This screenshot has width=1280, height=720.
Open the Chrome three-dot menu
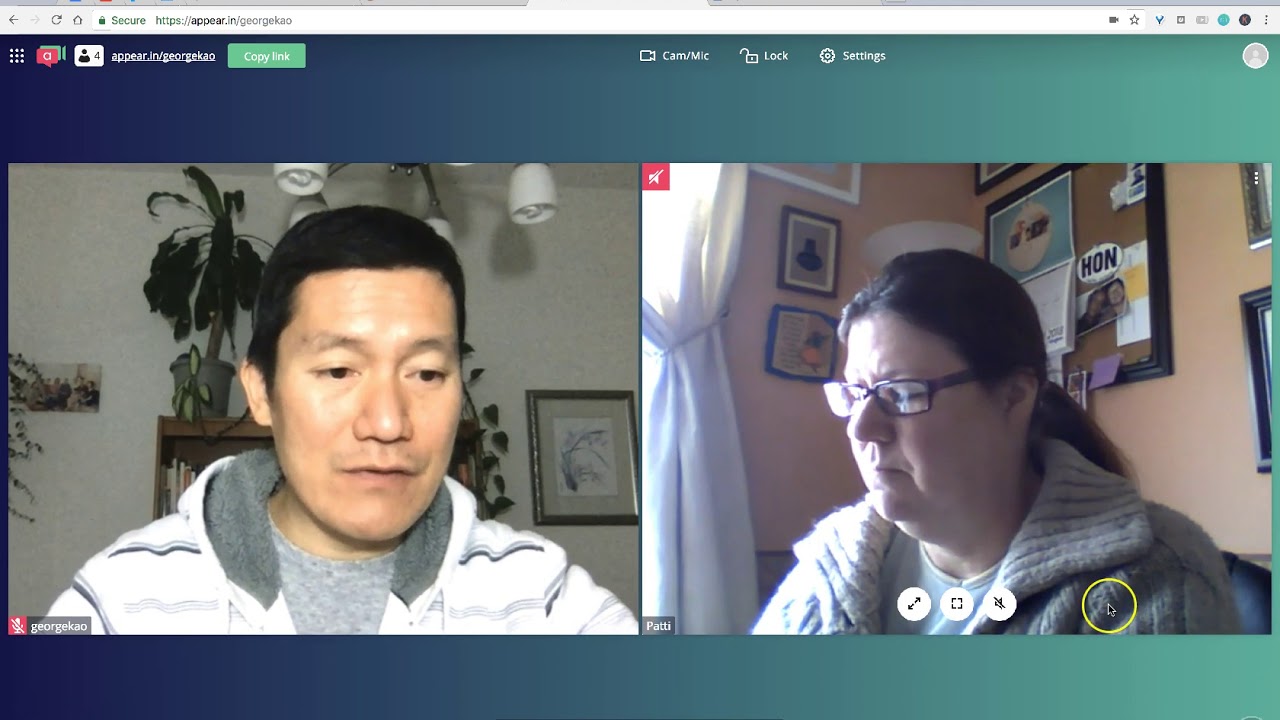tap(1266, 20)
